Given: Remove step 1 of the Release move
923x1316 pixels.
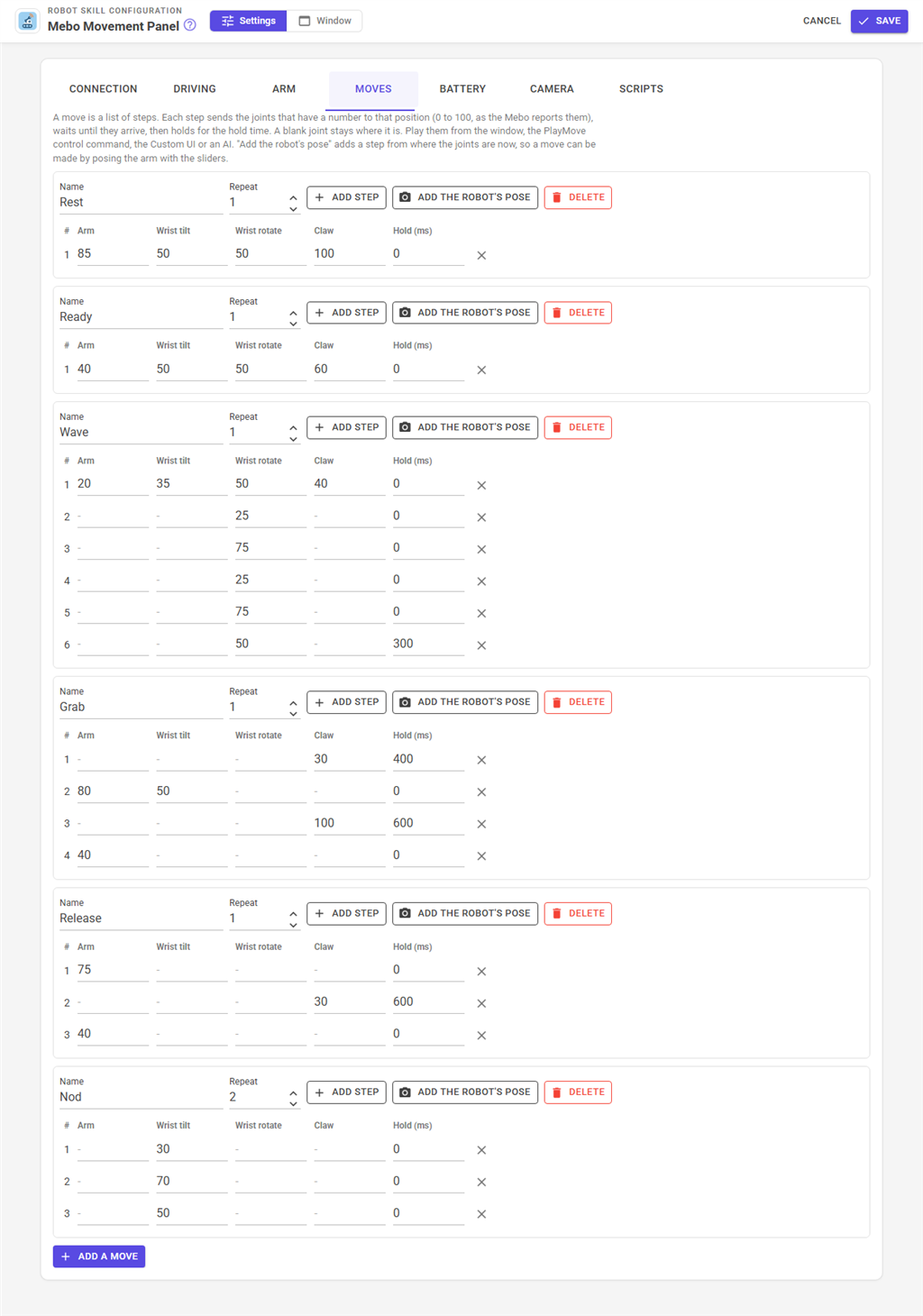Looking at the screenshot, I should coord(481,972).
